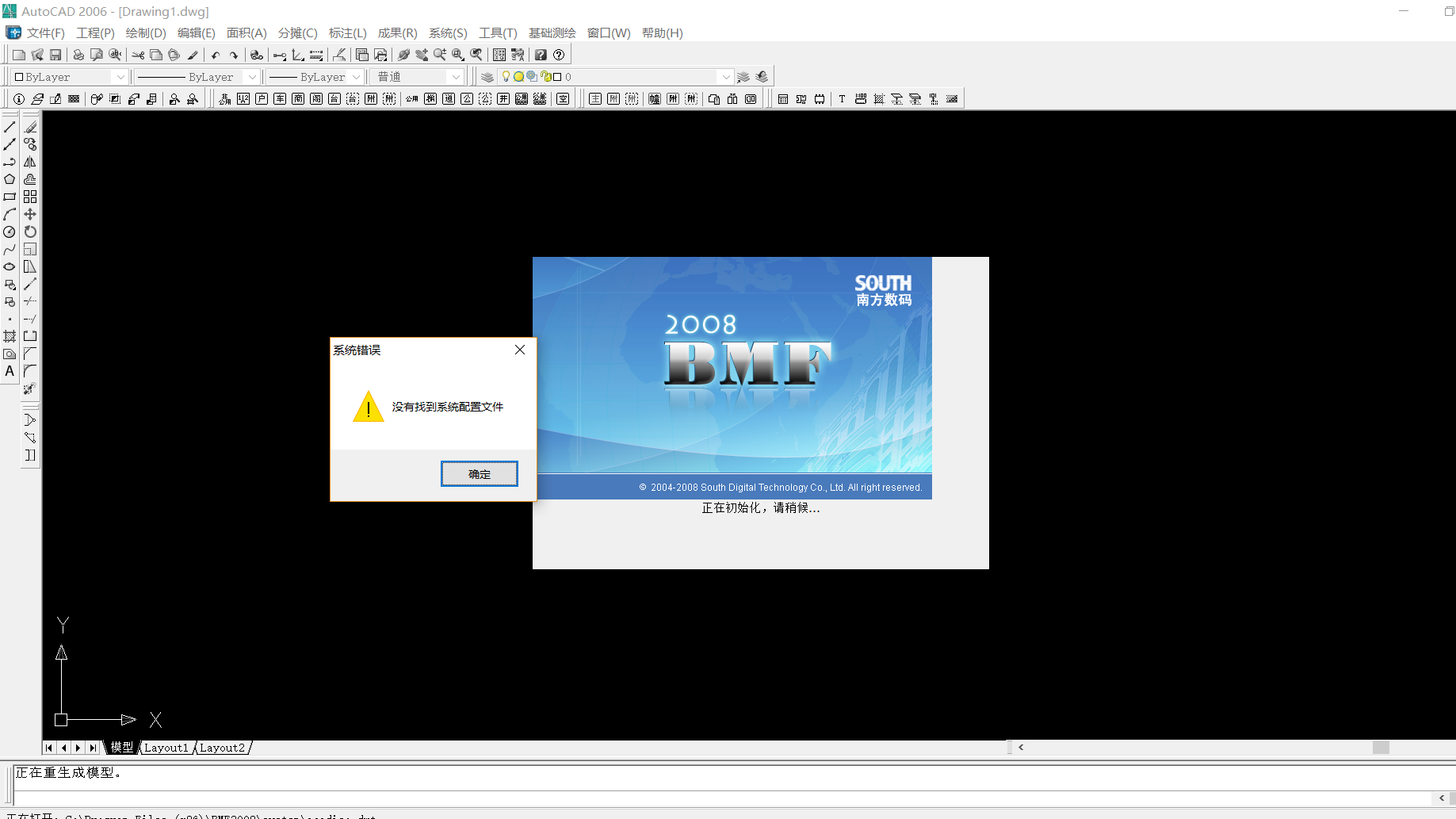Select the Spline curve tool
This screenshot has height=819, width=1456.
pyautogui.click(x=10, y=249)
